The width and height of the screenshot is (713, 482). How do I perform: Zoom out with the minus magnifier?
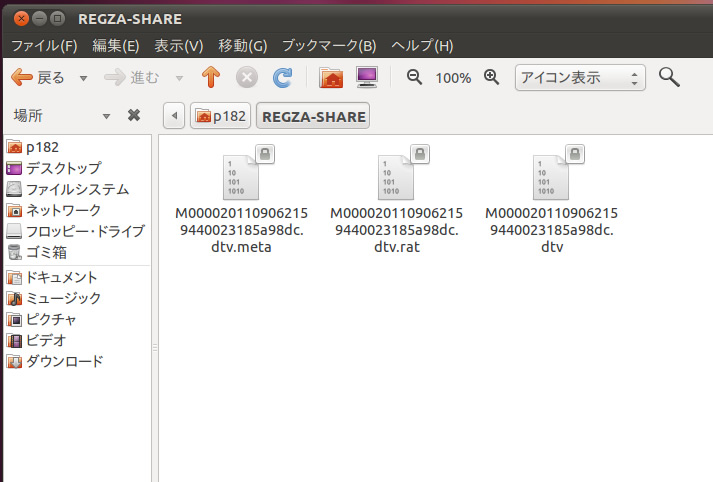pos(414,77)
